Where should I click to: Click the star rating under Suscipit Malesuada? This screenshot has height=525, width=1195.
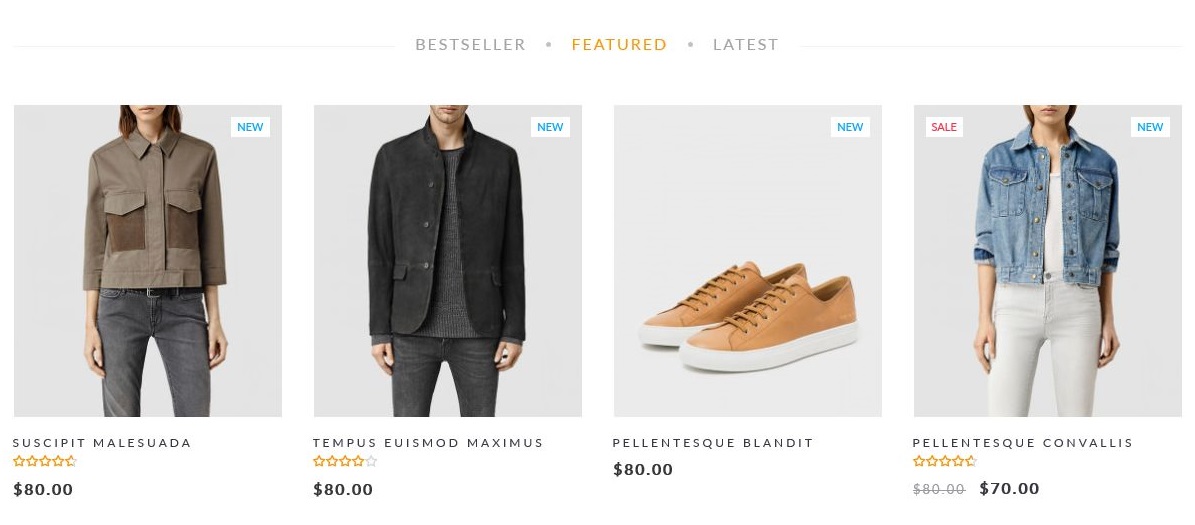pyautogui.click(x=45, y=461)
